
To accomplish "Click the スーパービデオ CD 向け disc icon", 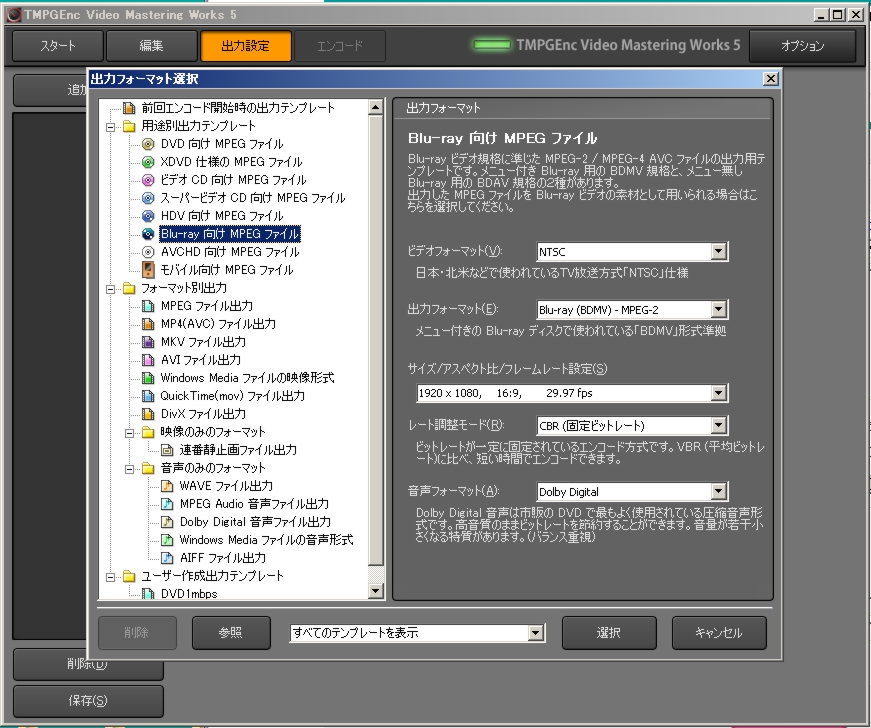I will pos(148,198).
